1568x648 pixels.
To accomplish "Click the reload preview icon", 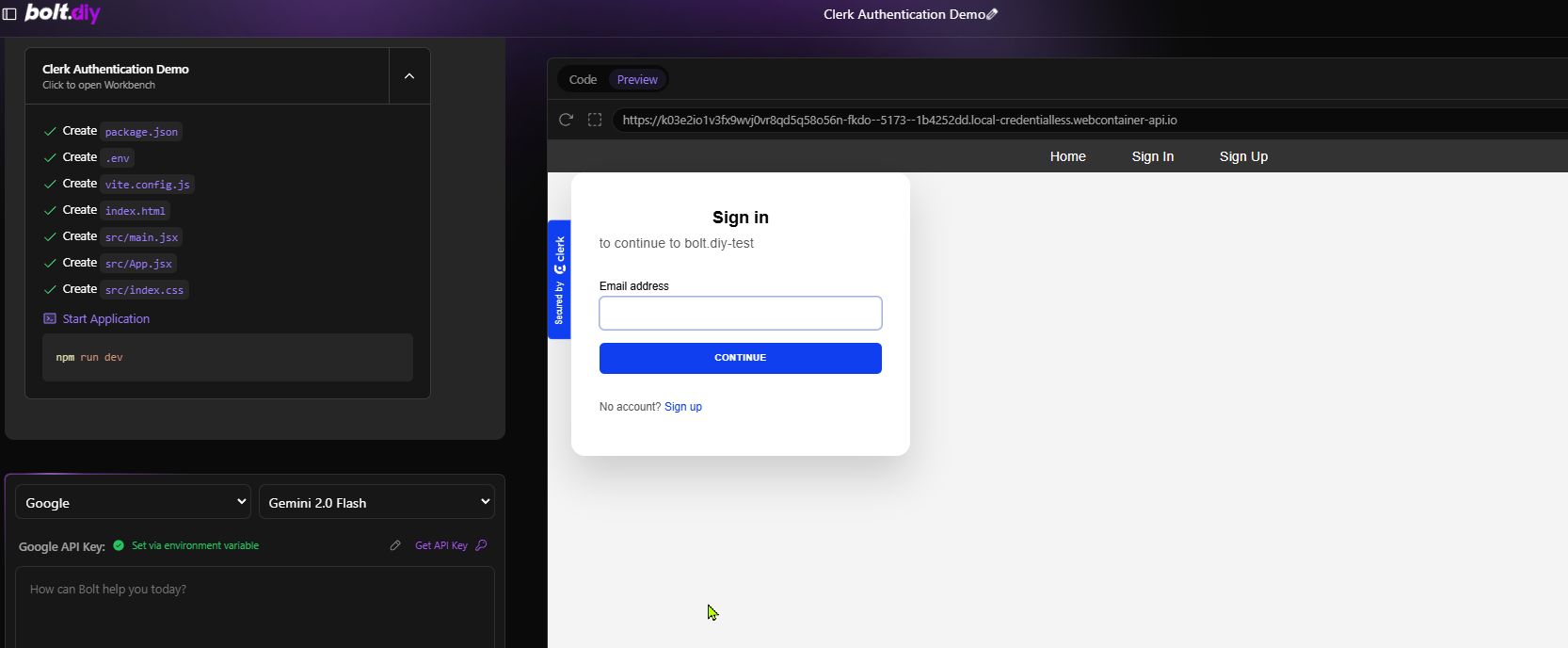I will [566, 120].
